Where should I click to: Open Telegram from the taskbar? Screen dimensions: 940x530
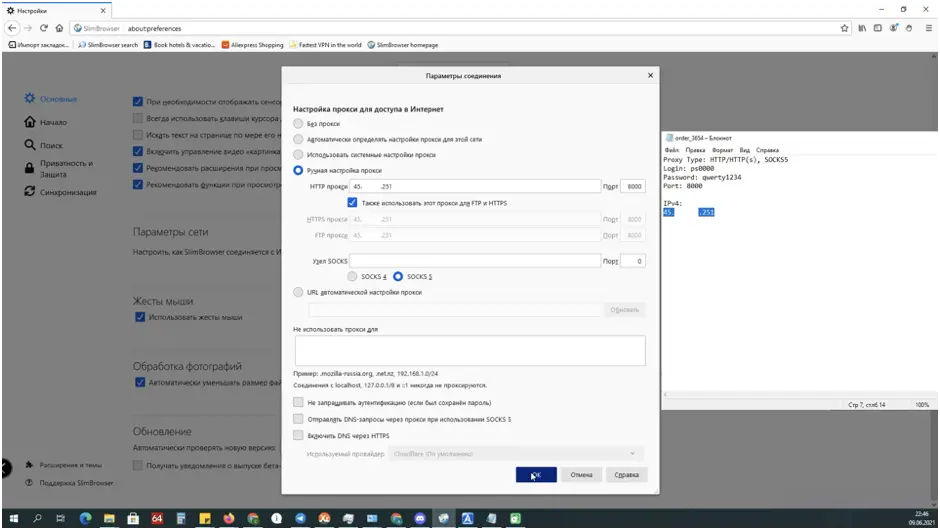pos(300,519)
